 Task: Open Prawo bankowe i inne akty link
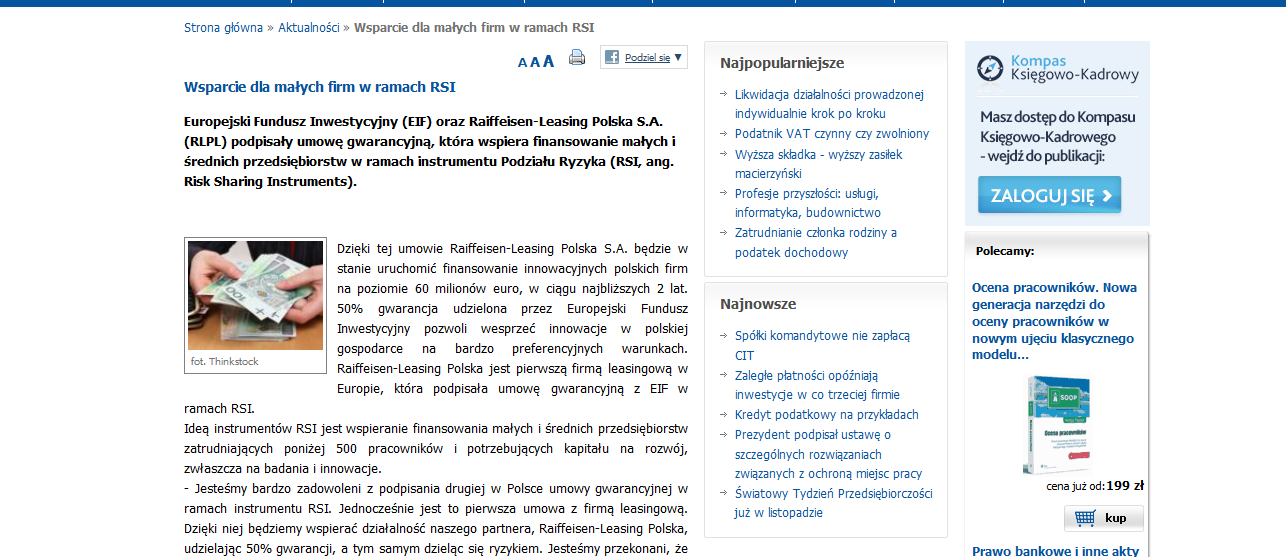click(1055, 550)
